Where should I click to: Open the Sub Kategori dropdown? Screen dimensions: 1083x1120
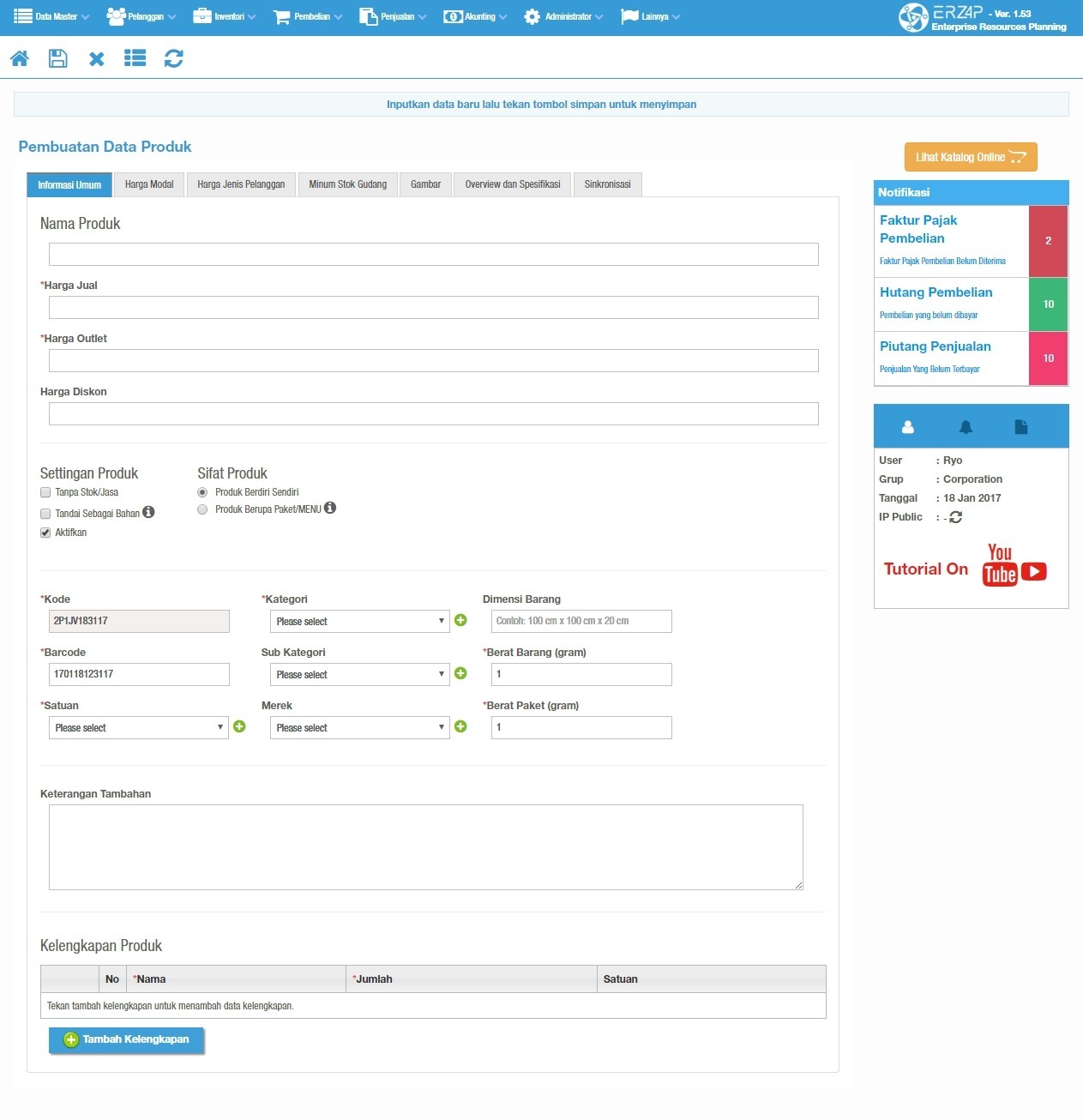coord(359,674)
